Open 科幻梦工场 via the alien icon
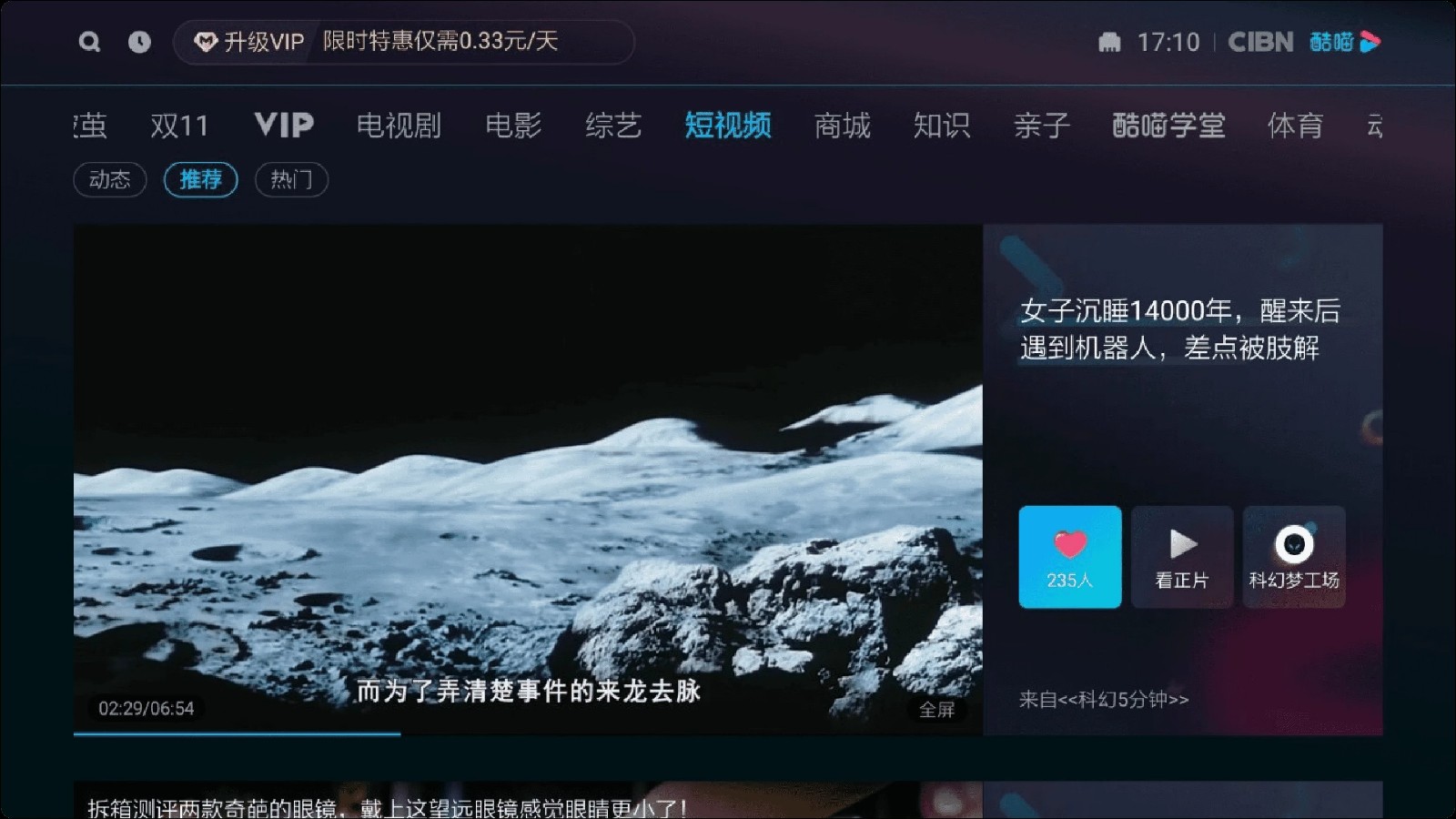This screenshot has width=1456, height=819. pyautogui.click(x=1294, y=557)
